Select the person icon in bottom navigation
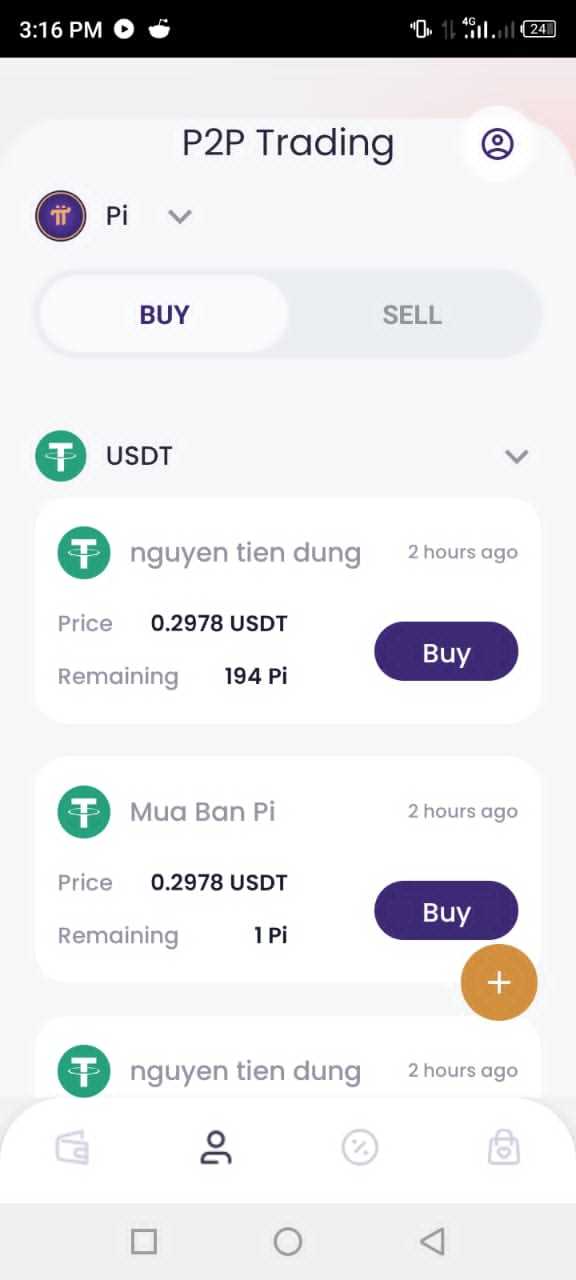Viewport: 576px width, 1280px height. coord(216,1147)
